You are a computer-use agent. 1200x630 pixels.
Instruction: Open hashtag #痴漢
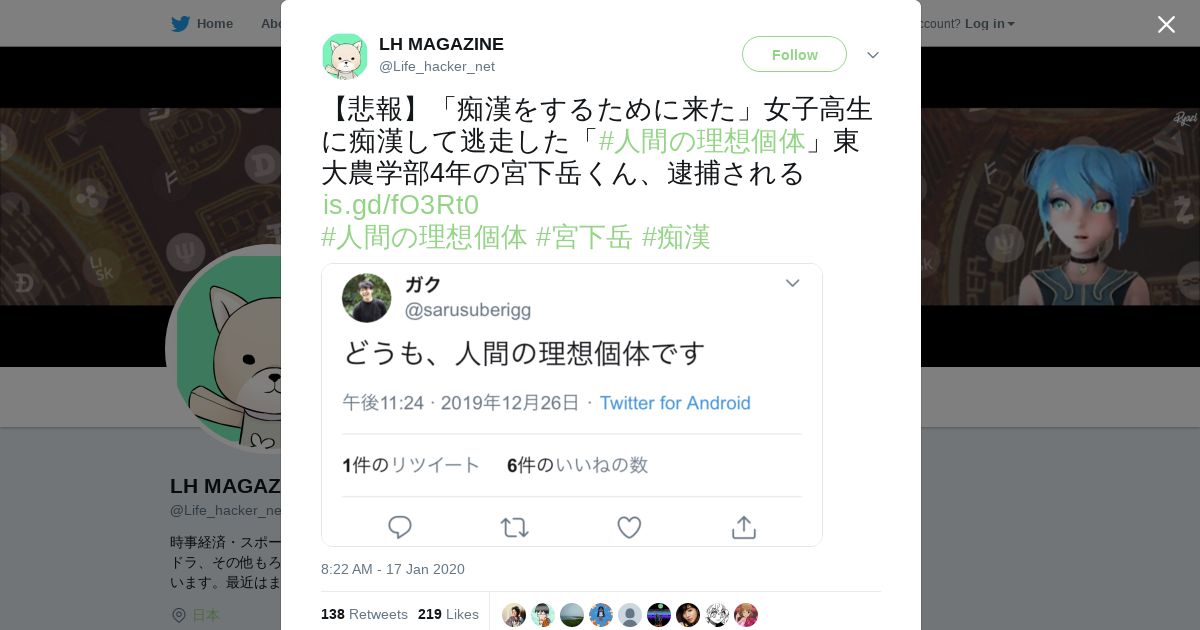676,237
